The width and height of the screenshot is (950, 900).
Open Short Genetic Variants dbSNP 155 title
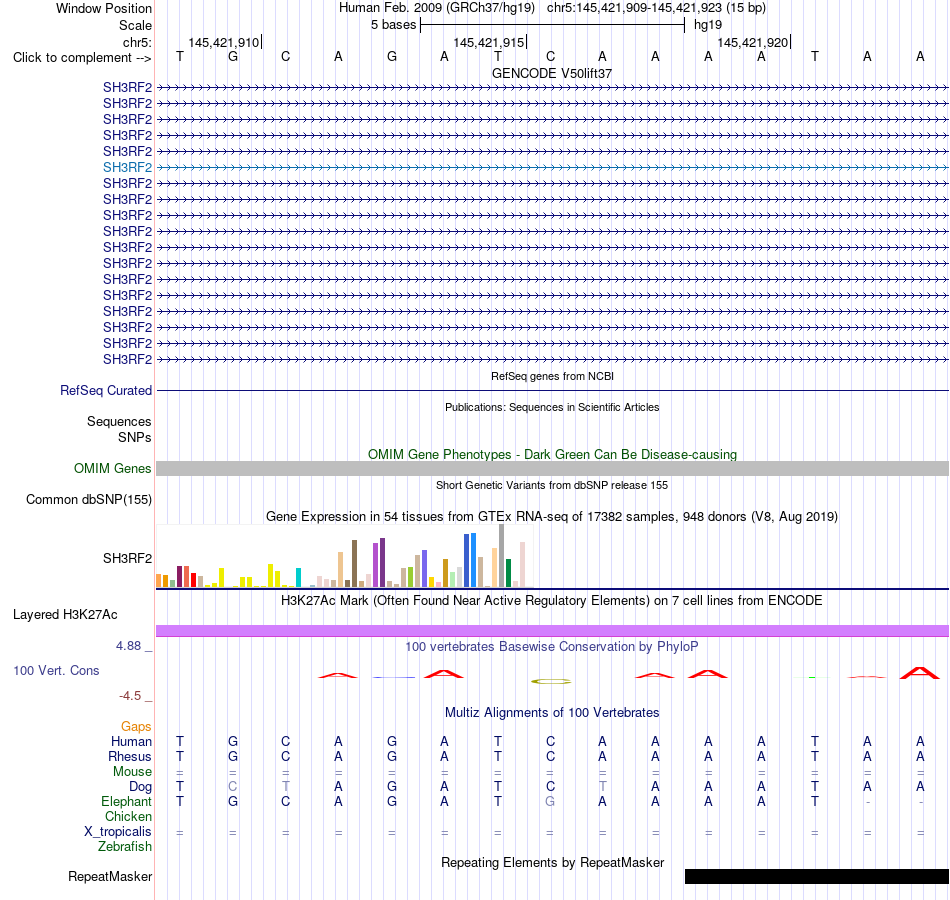pyautogui.click(x=552, y=485)
